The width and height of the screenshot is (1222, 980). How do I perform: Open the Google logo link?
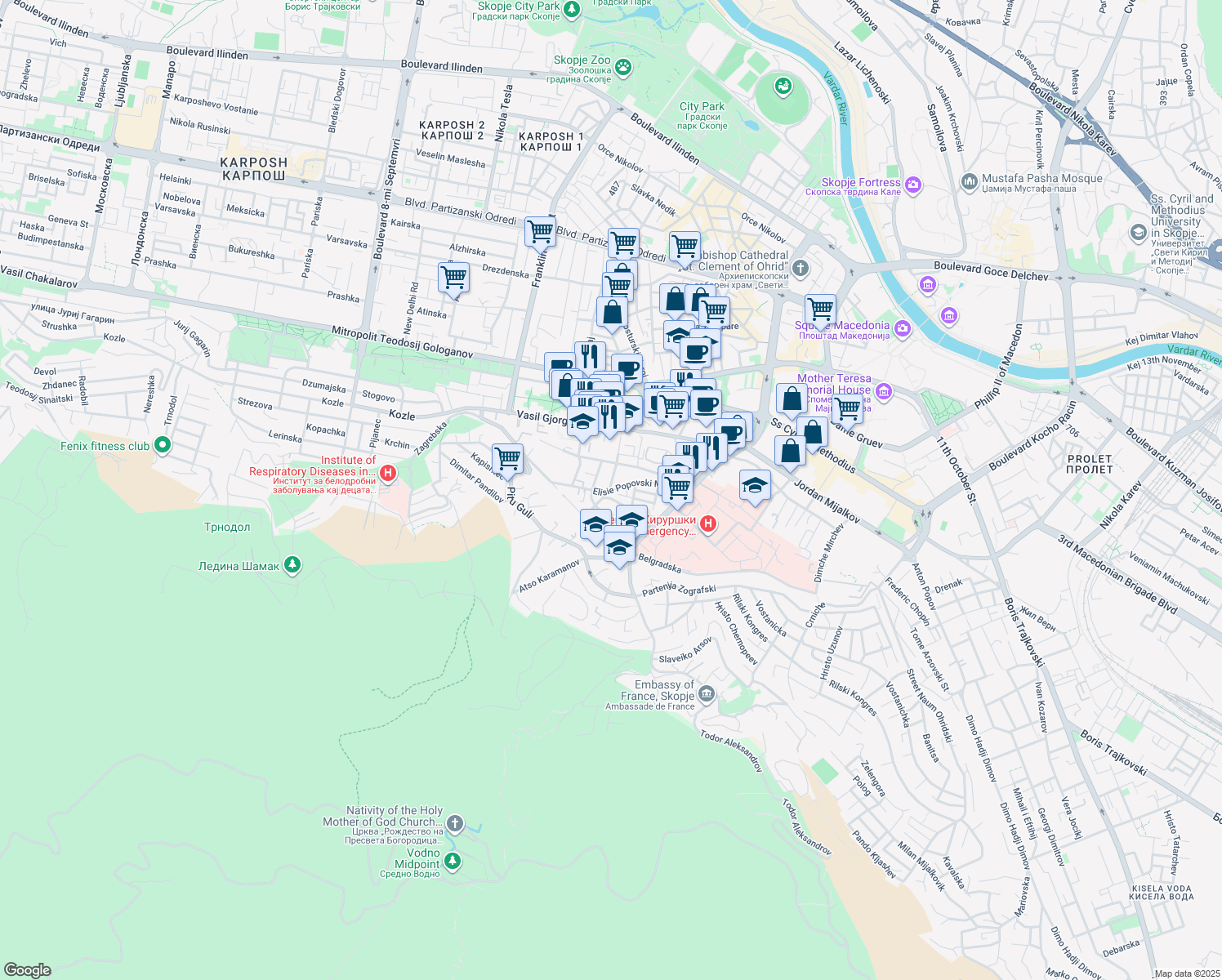pos(28,969)
